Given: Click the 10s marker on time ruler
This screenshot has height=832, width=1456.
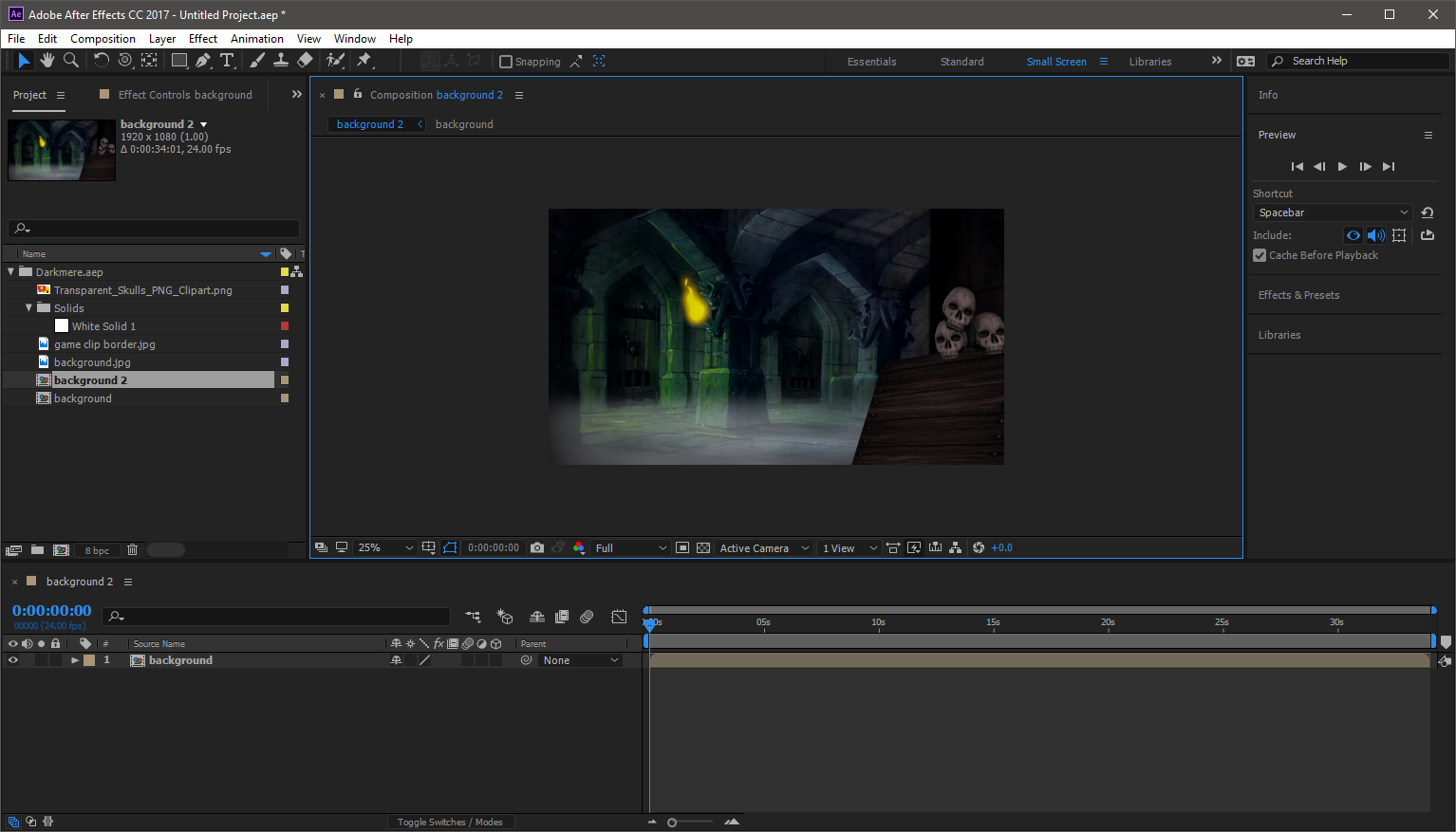Looking at the screenshot, I should (x=878, y=623).
